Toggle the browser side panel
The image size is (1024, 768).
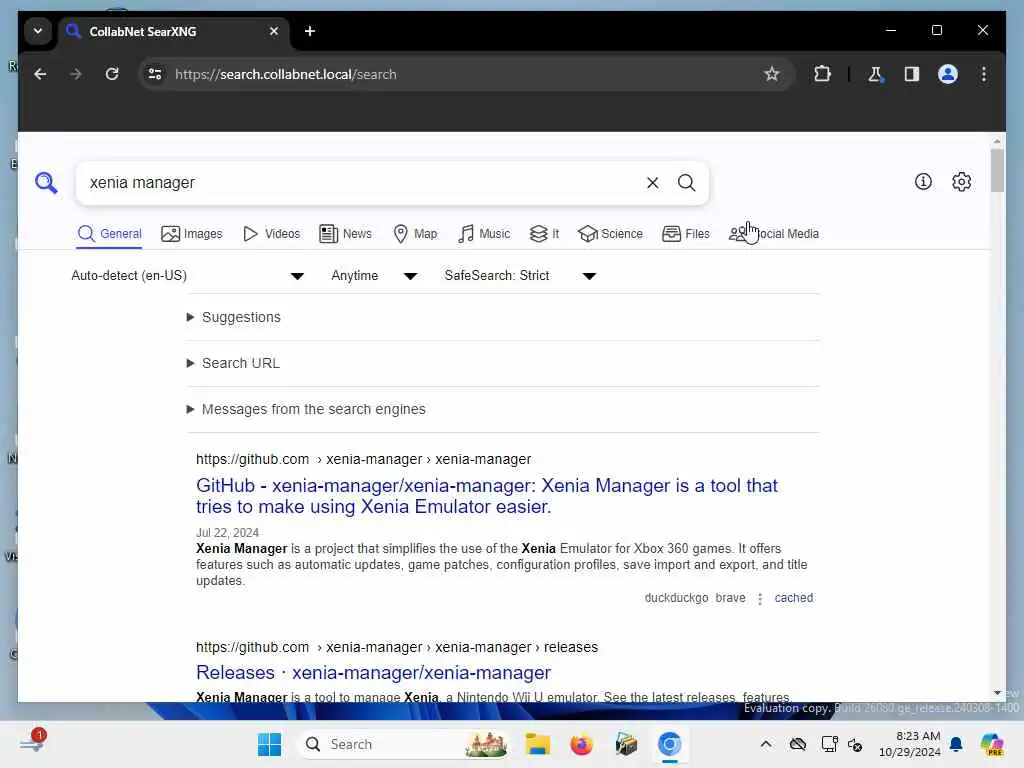click(912, 74)
